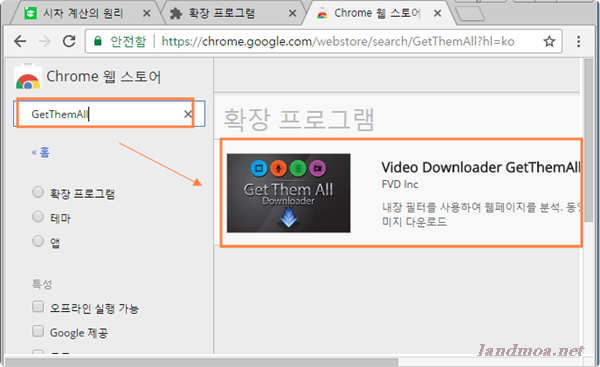Viewport: 600px width, 367px height.
Task: Click the forward navigation arrow
Action: point(45,41)
